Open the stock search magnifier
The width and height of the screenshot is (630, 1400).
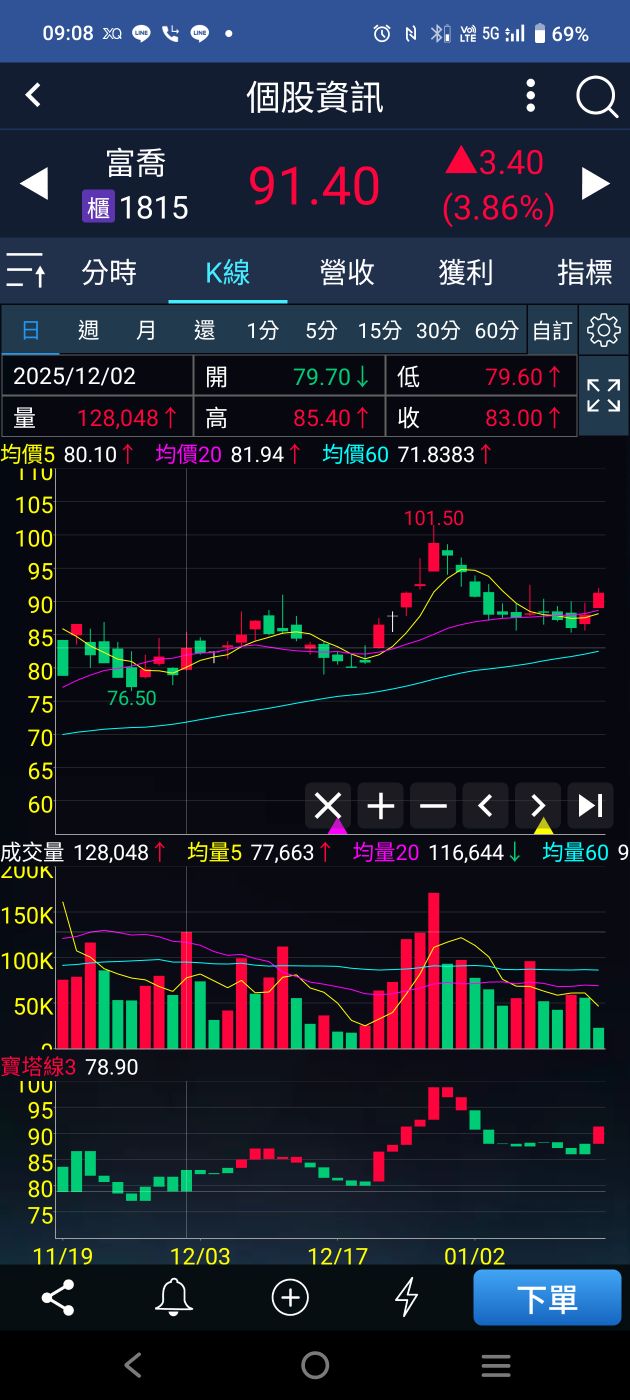coord(597,97)
